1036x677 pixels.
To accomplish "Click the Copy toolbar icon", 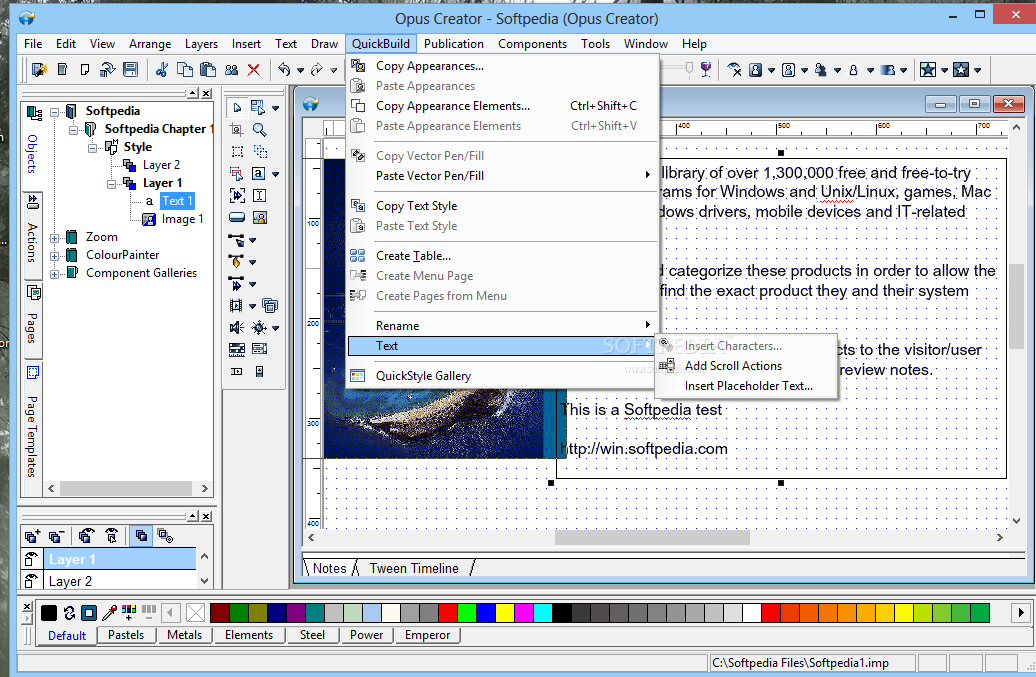I will pos(185,69).
